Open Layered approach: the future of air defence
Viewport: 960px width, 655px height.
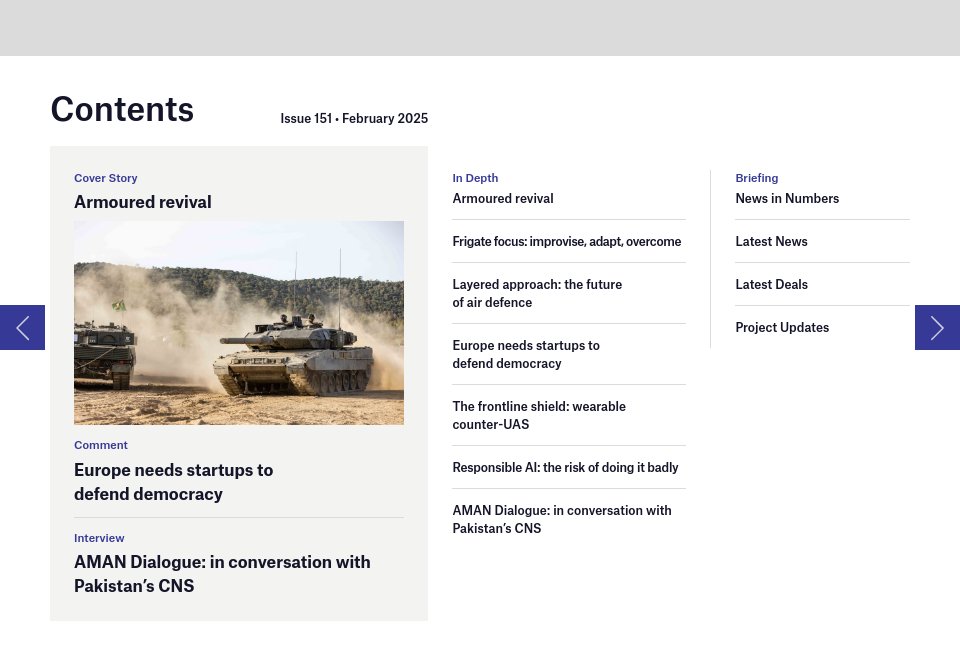point(537,293)
